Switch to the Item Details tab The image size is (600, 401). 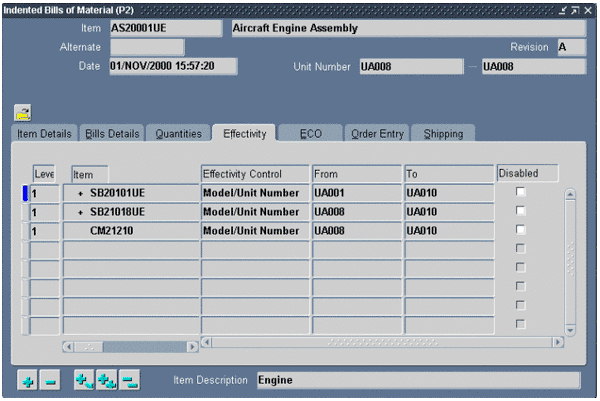[x=44, y=134]
